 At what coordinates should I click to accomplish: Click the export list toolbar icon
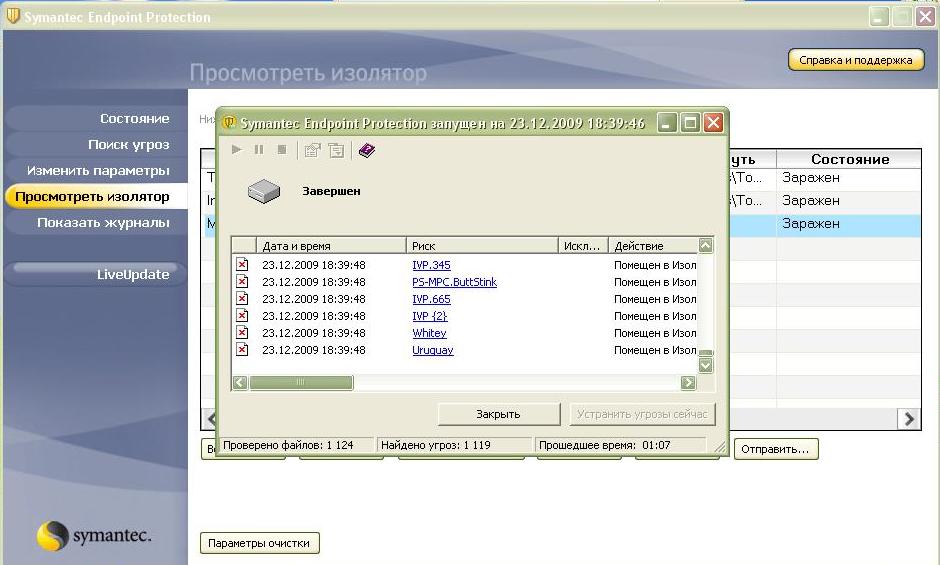coord(336,150)
